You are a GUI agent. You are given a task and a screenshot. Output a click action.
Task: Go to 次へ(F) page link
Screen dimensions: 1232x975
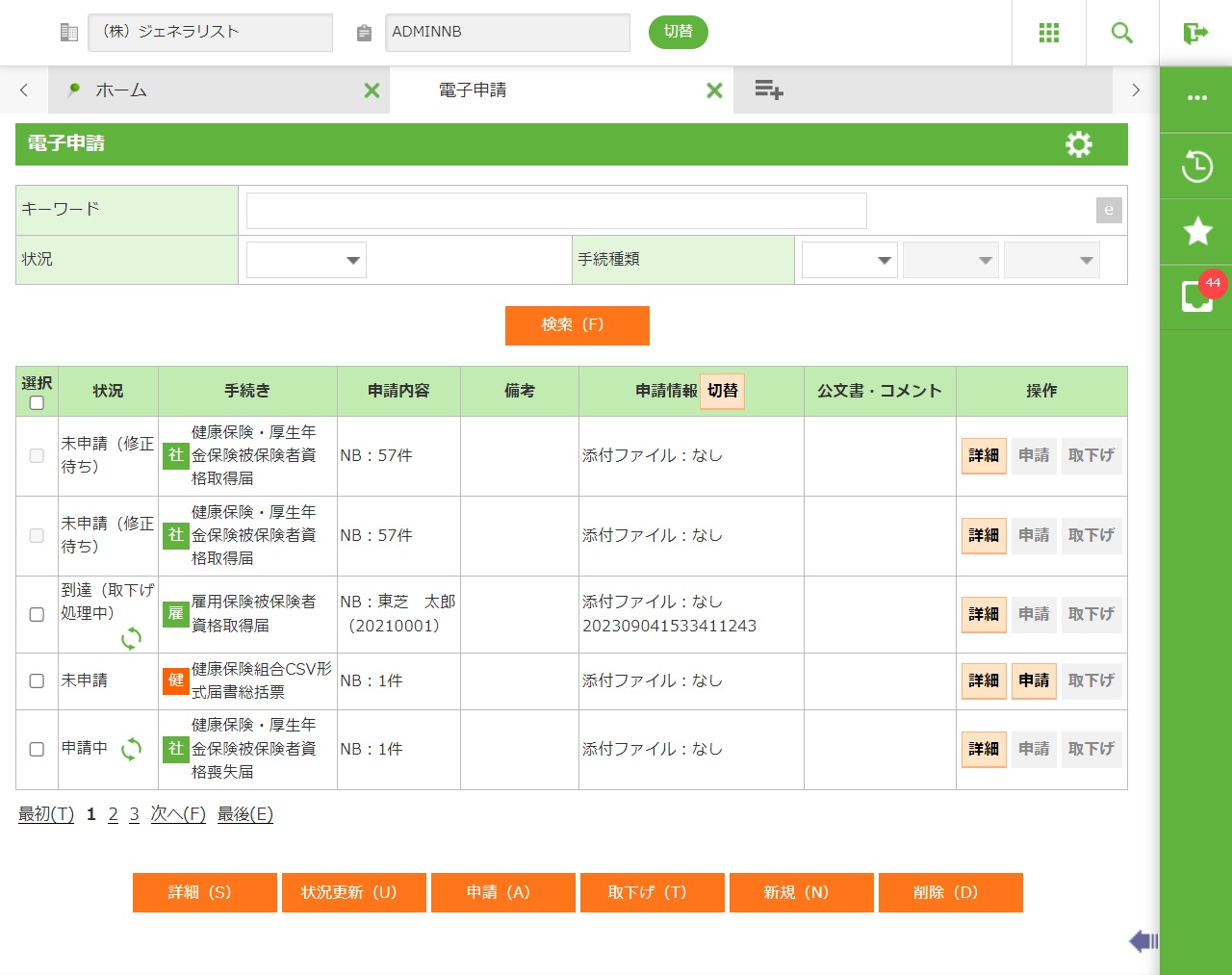[x=178, y=814]
